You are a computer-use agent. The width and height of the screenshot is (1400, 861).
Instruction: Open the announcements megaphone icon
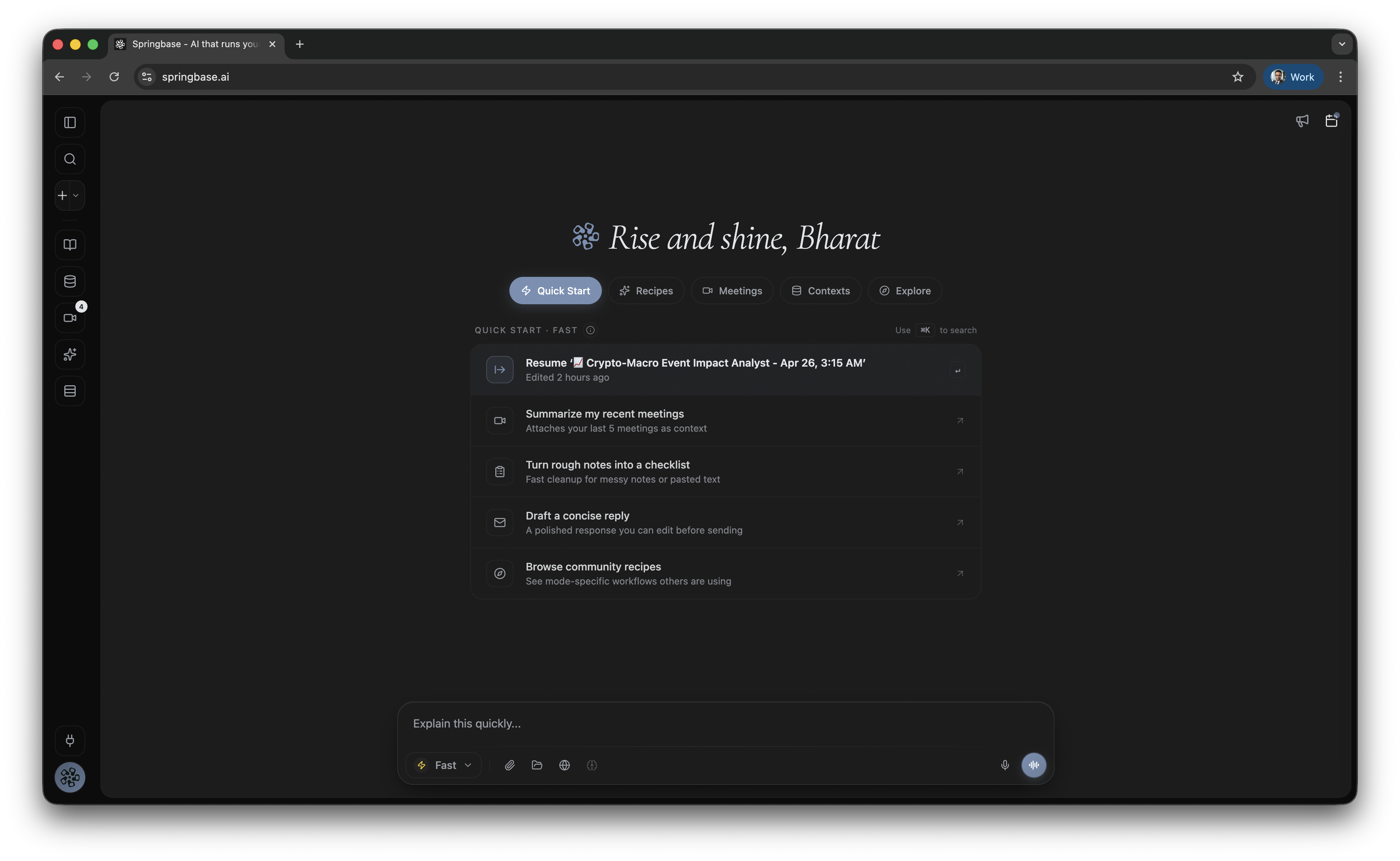[x=1302, y=121]
